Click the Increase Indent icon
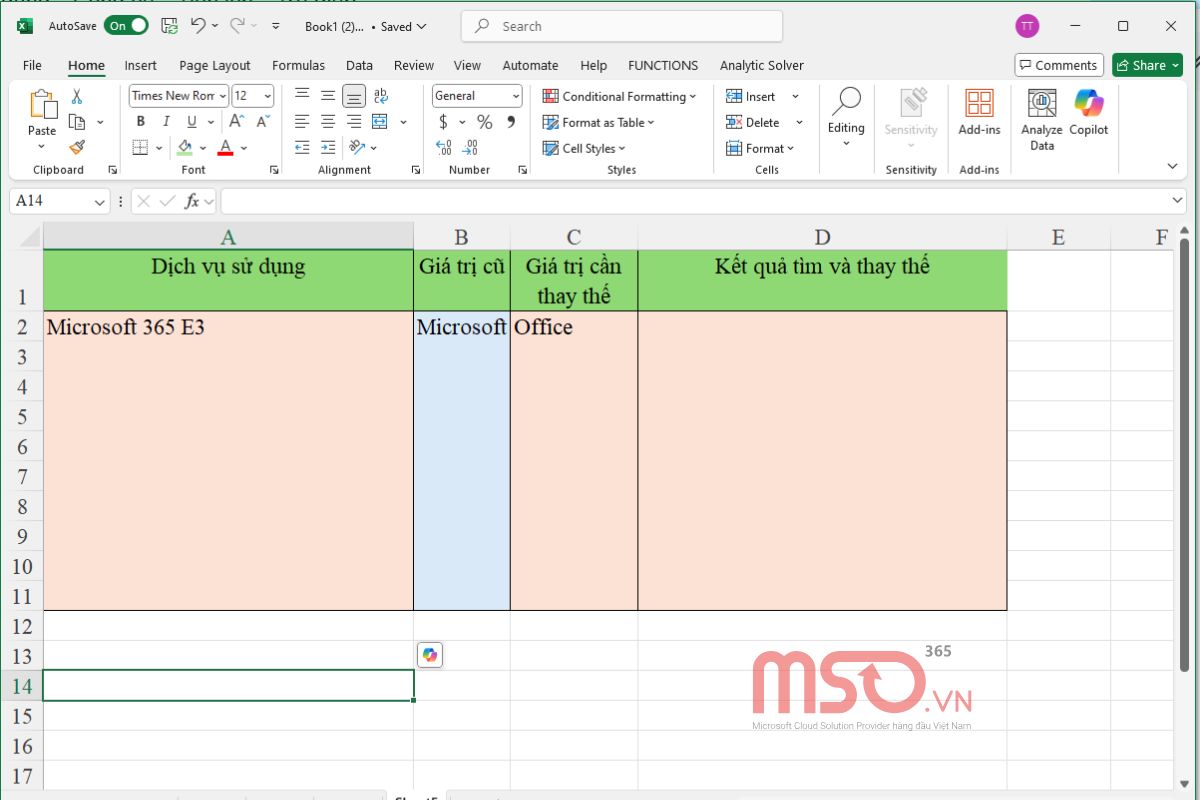The height and width of the screenshot is (800, 1200). (328, 148)
